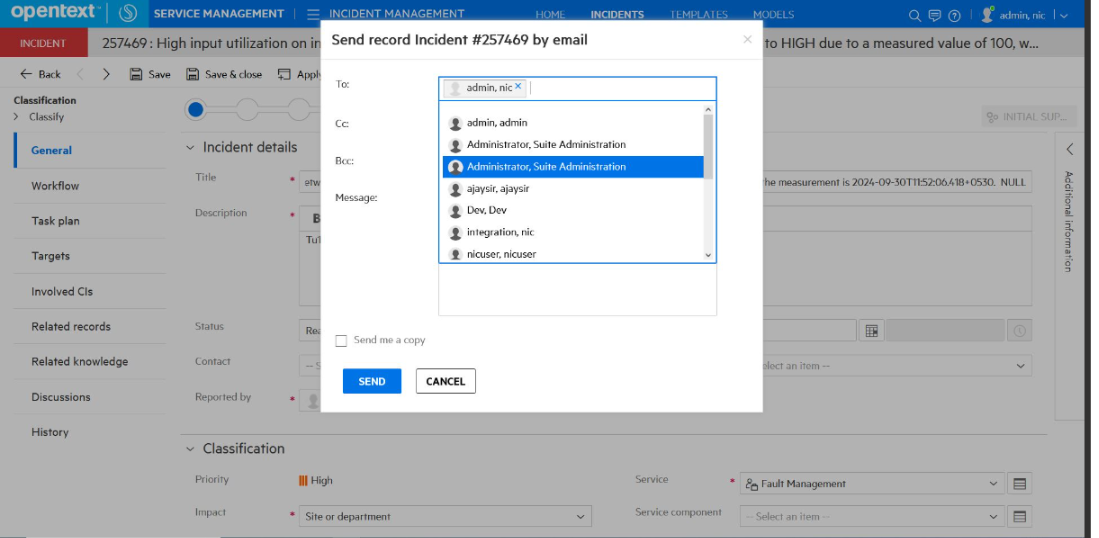Open the chat bubble icon in header
The image size is (1099, 538).
pyautogui.click(x=934, y=15)
